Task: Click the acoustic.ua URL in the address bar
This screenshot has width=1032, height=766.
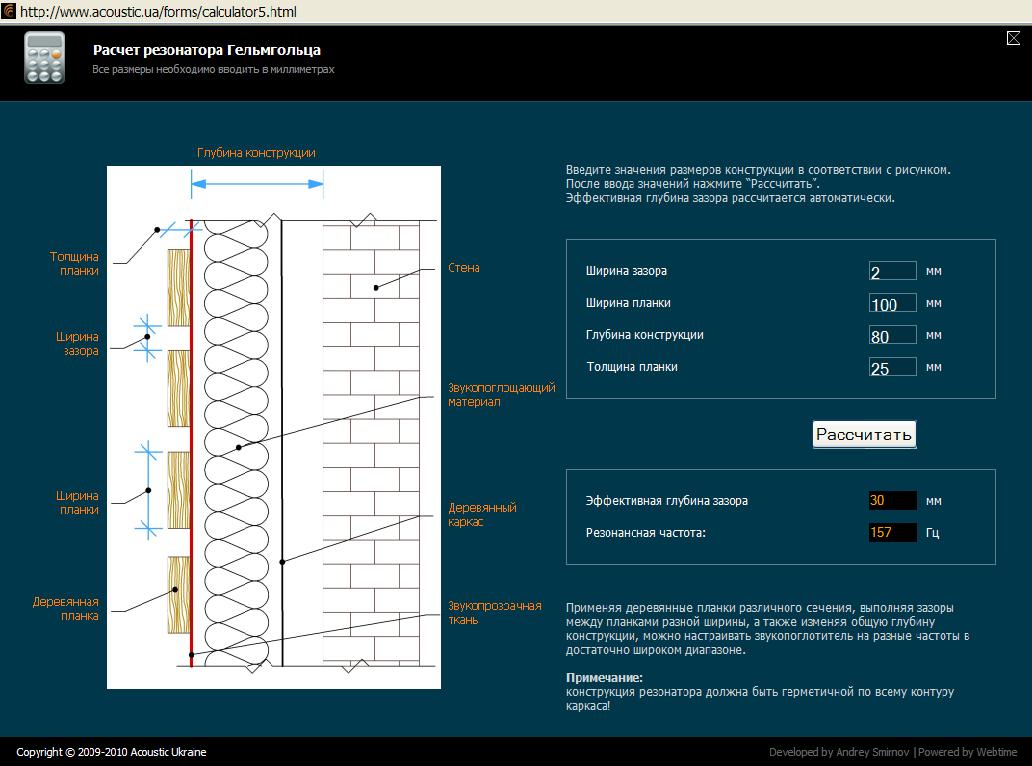Action: pos(158,12)
